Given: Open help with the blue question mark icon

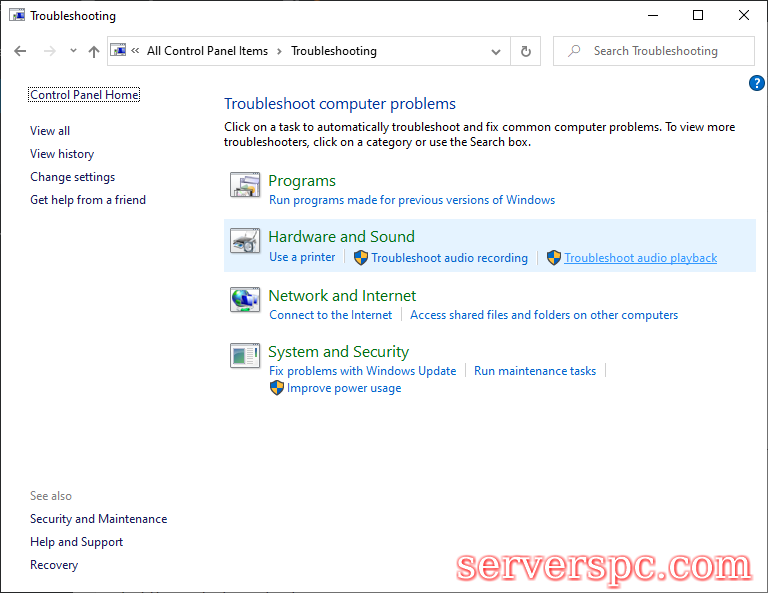Looking at the screenshot, I should [757, 83].
